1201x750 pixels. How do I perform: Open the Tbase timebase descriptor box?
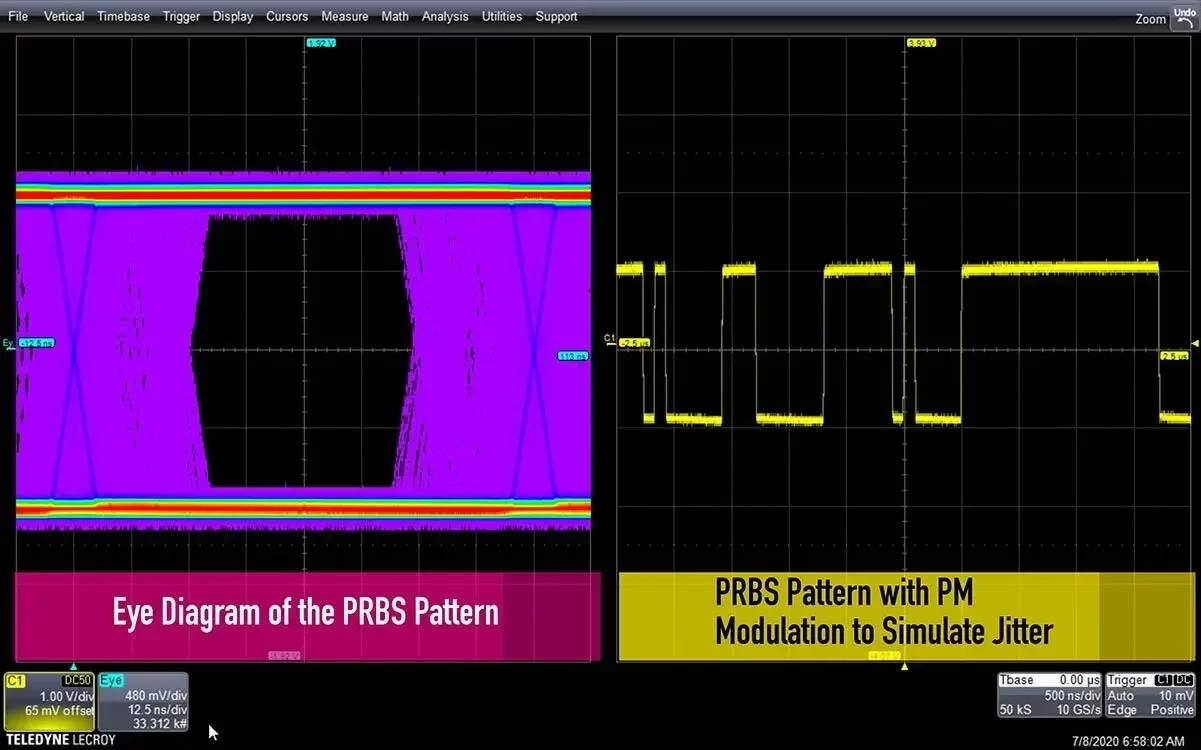[1049, 695]
